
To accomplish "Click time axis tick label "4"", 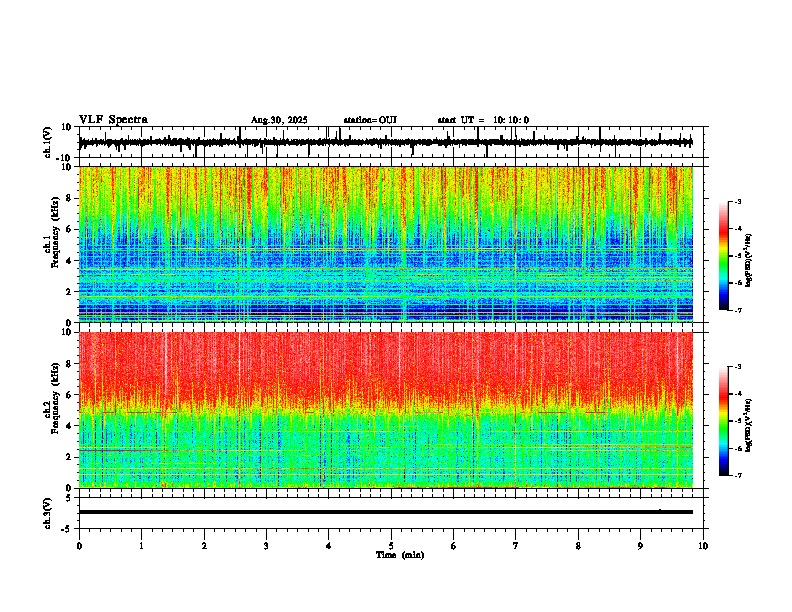I will tap(329, 546).
